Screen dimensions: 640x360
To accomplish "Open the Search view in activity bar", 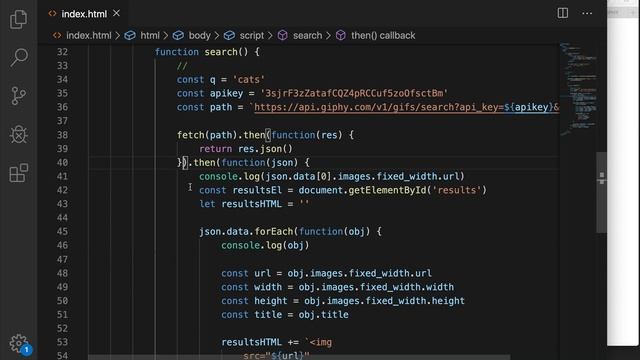I will [18, 58].
